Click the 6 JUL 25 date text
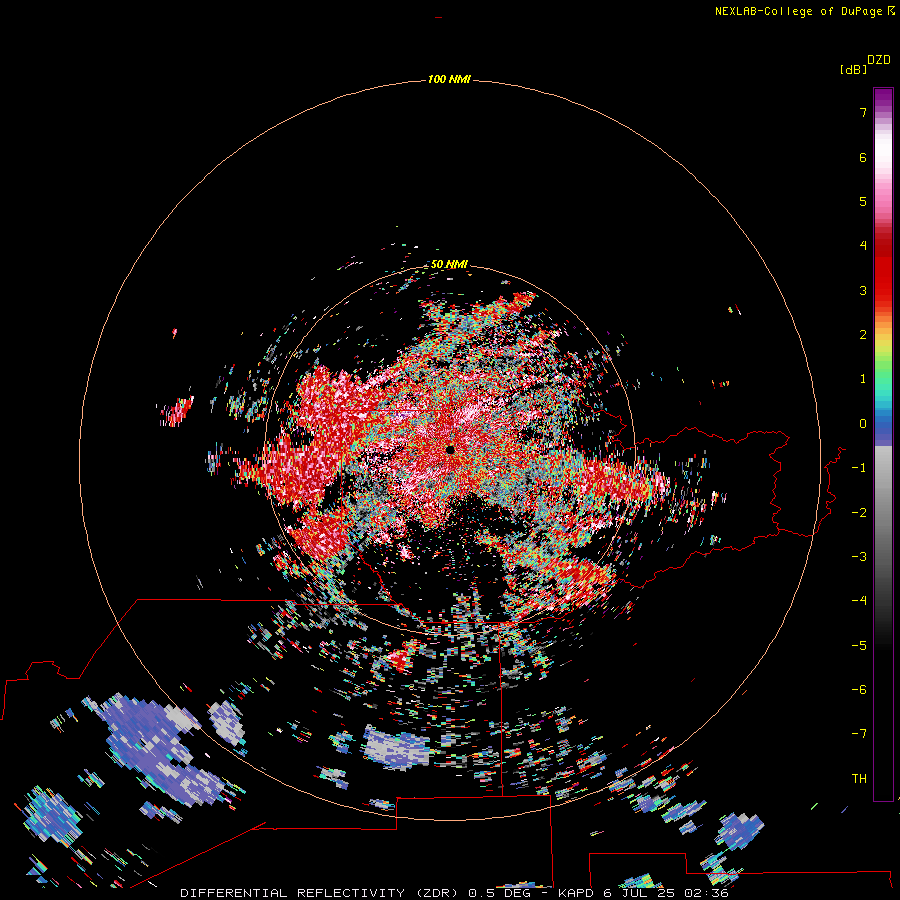The width and height of the screenshot is (900, 900). (639, 893)
